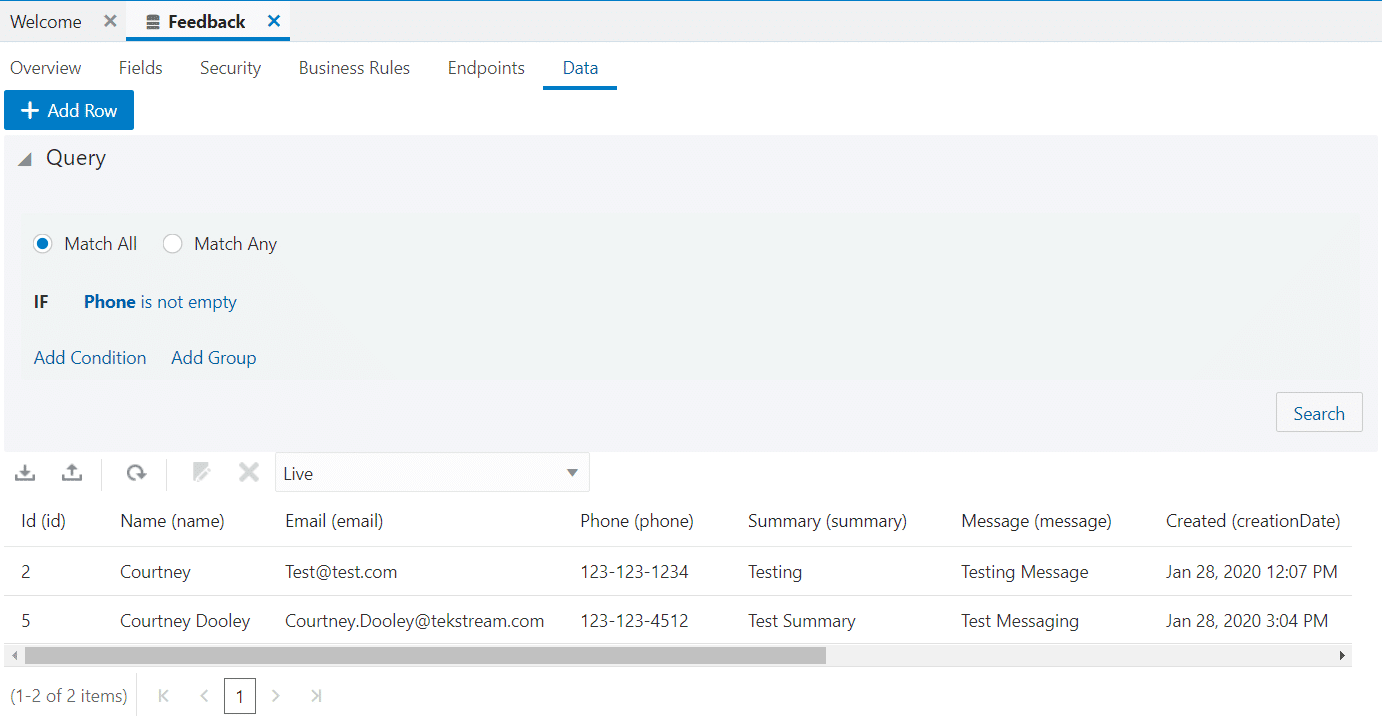Screen dimensions: 1382x726
Task: Close the Welcome tab with its X
Action: [x=110, y=21]
